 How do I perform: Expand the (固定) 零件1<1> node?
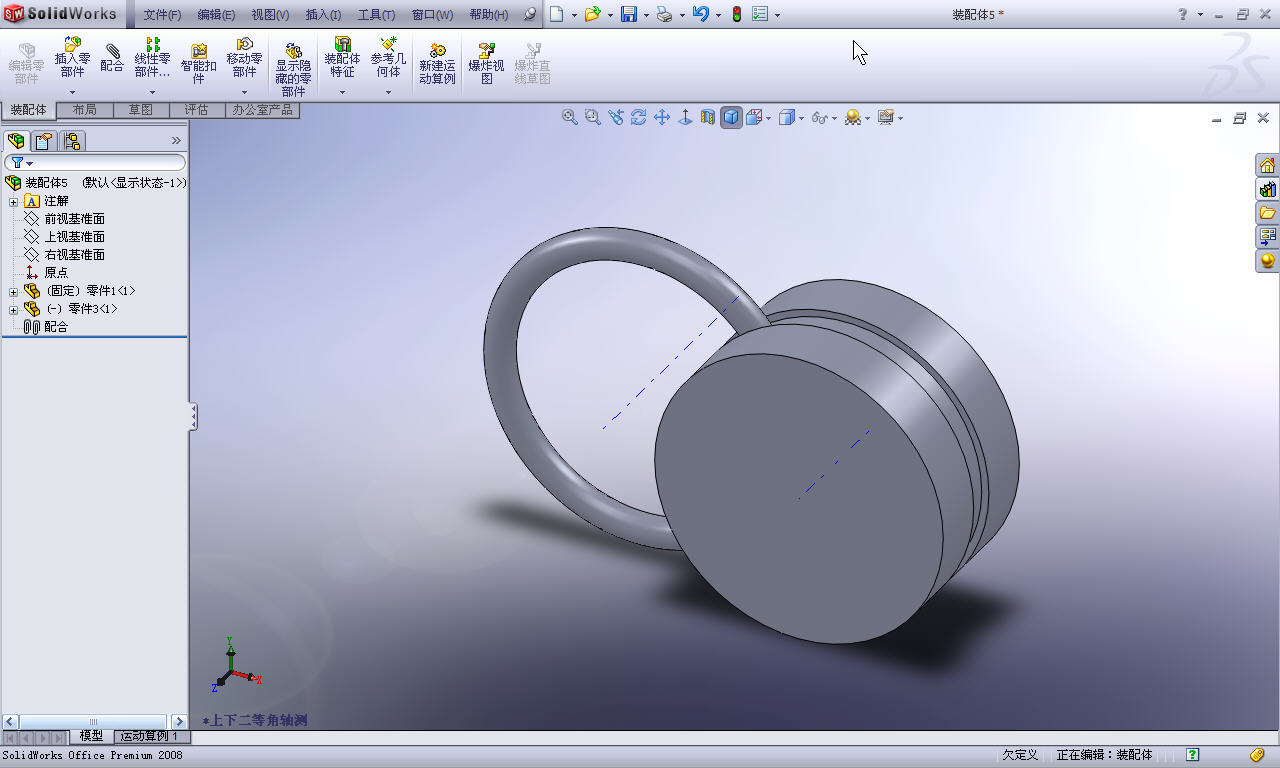(x=13, y=291)
